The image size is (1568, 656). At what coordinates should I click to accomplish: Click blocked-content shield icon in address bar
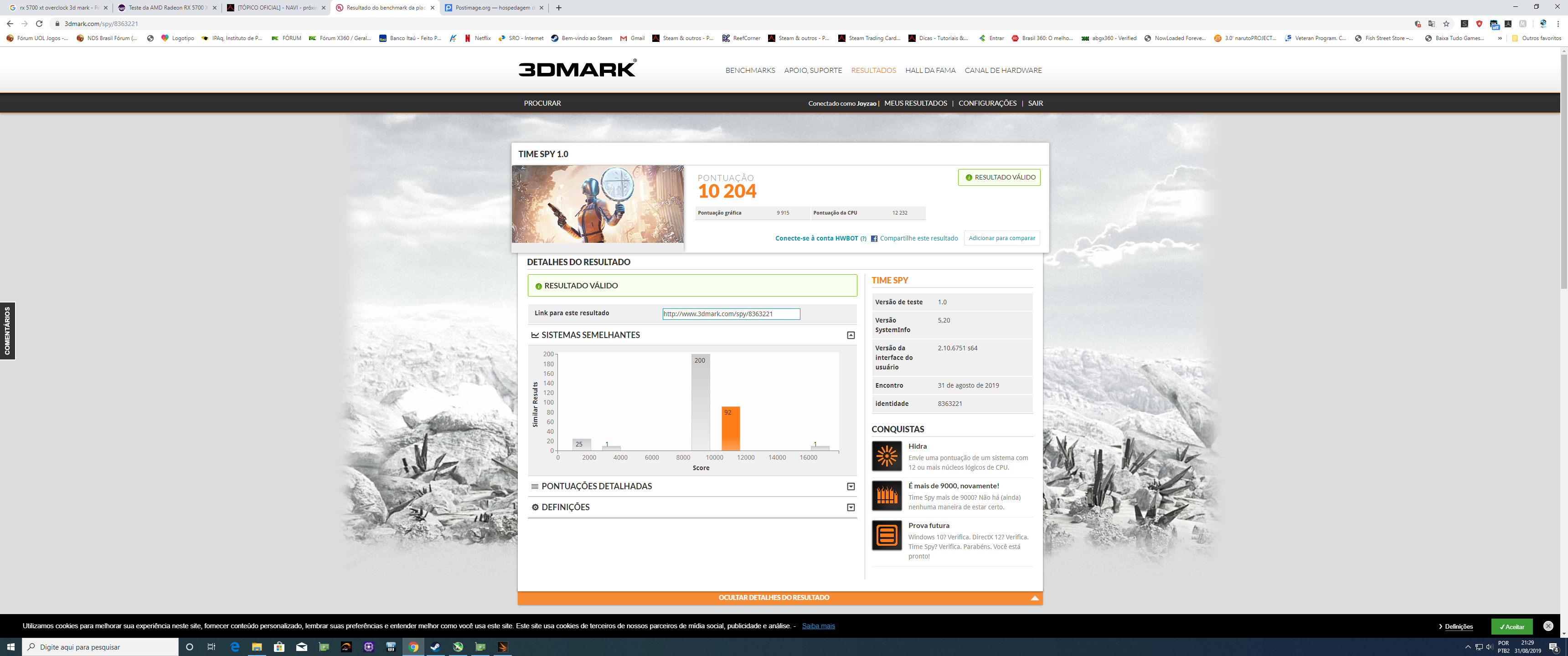(x=1417, y=24)
